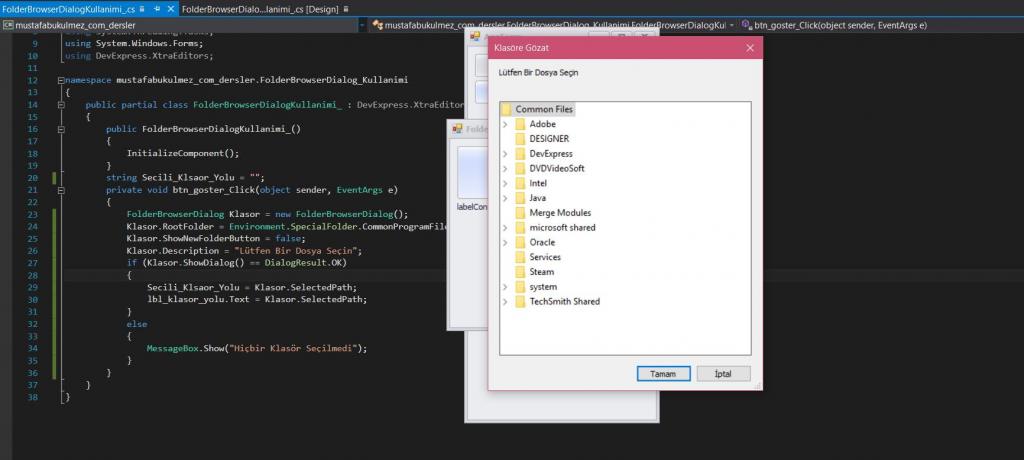Click the Oracle folder icon
This screenshot has height=460, width=1024.
point(520,242)
